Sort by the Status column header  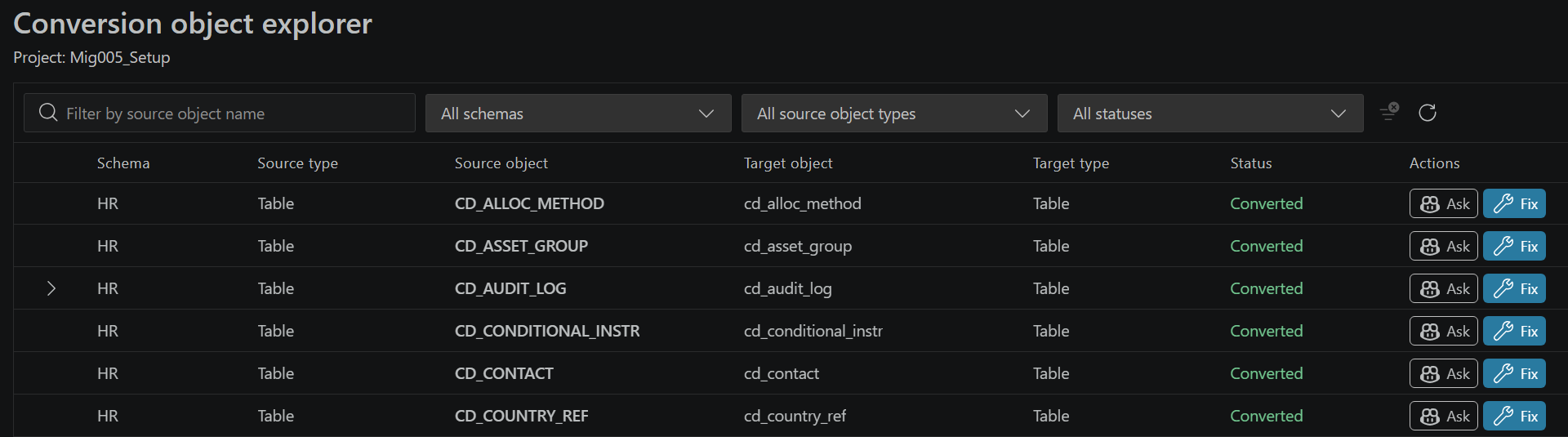(x=1251, y=163)
